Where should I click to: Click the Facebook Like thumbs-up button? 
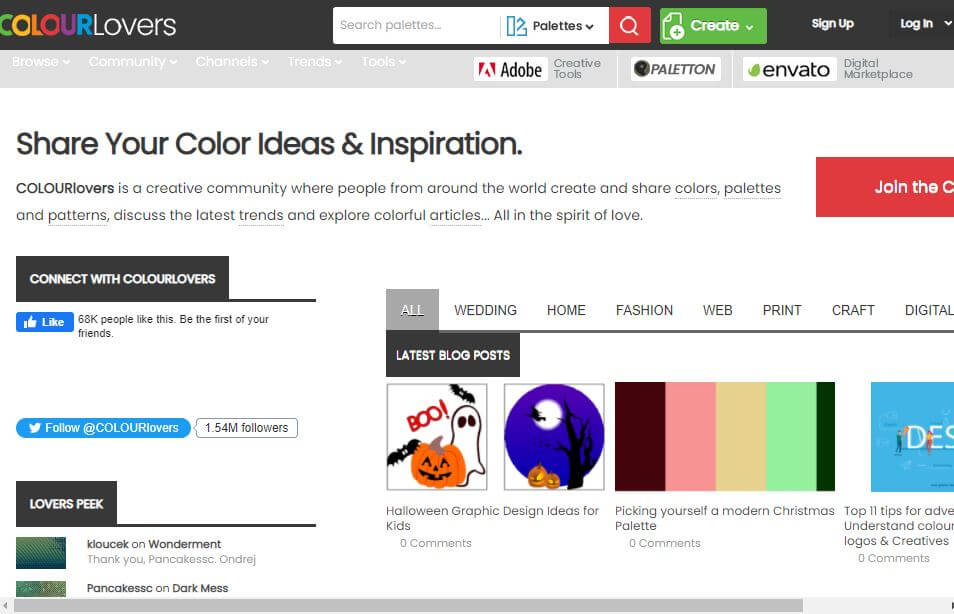(45, 322)
